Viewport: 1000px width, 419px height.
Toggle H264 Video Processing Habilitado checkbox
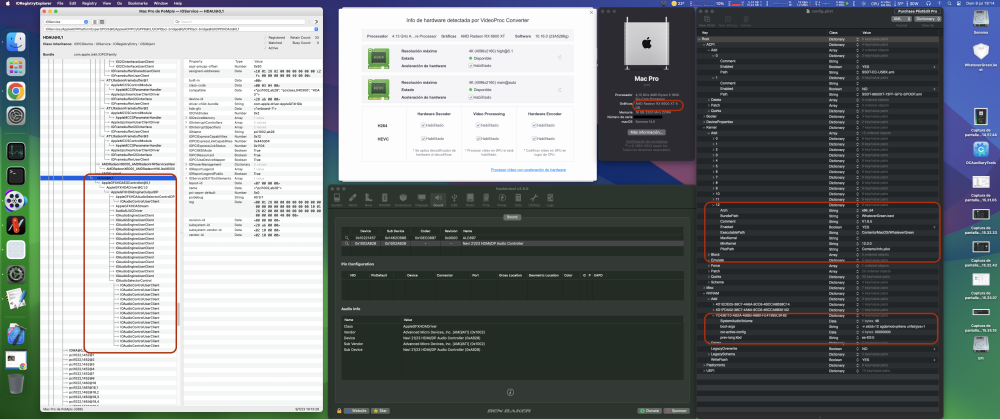(x=478, y=126)
